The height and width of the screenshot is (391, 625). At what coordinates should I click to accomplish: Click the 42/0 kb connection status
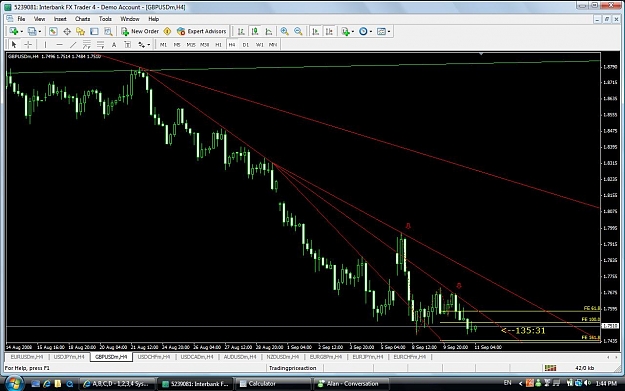coord(584,368)
